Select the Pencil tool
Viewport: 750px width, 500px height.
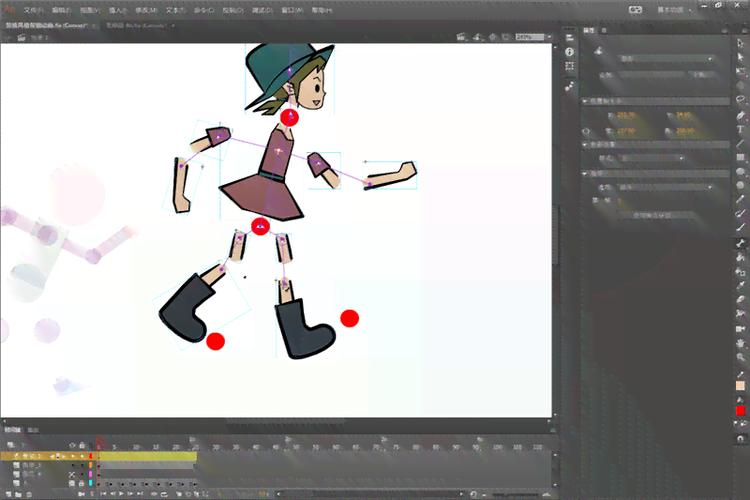tap(740, 199)
